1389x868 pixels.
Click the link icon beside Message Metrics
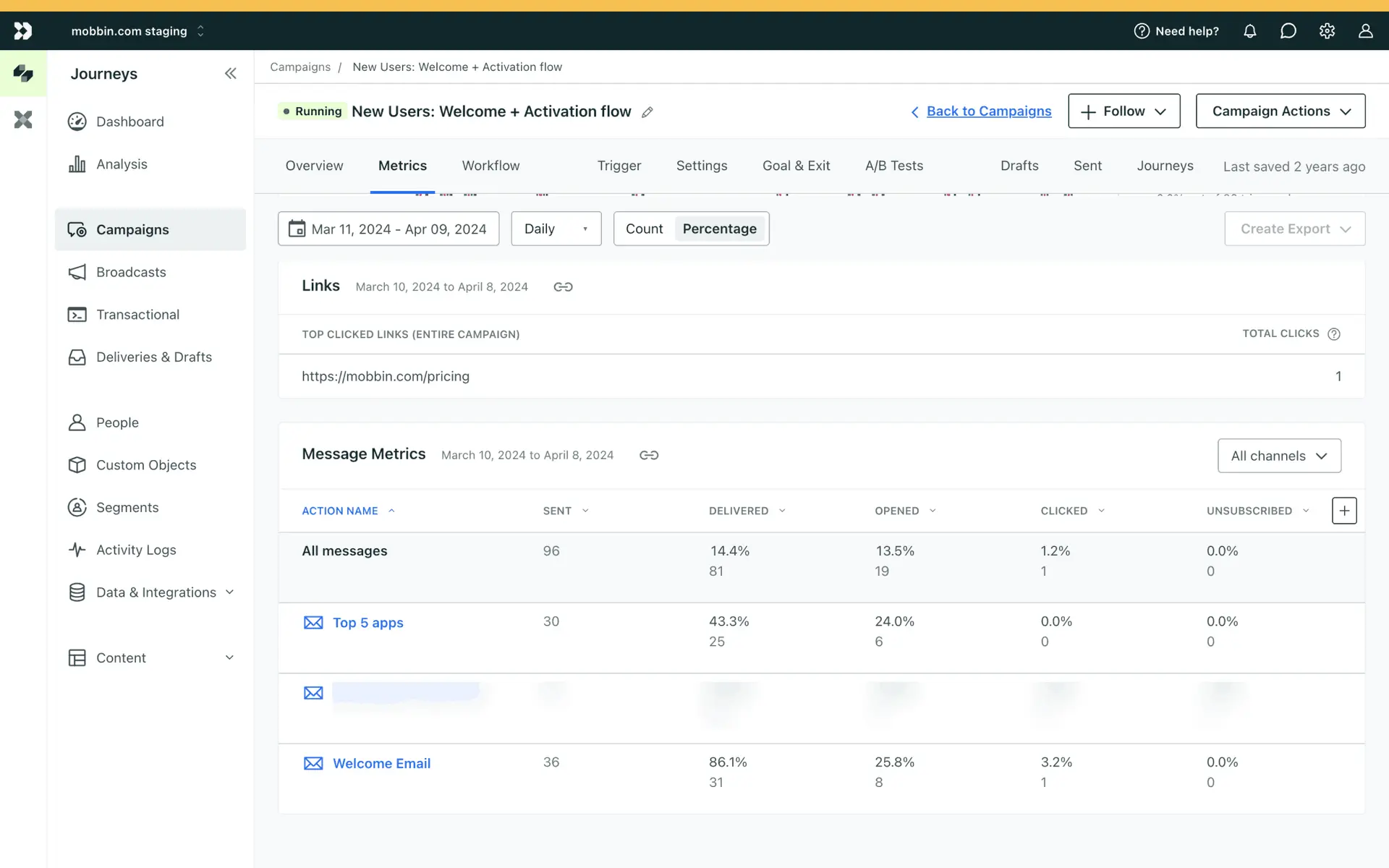click(649, 455)
